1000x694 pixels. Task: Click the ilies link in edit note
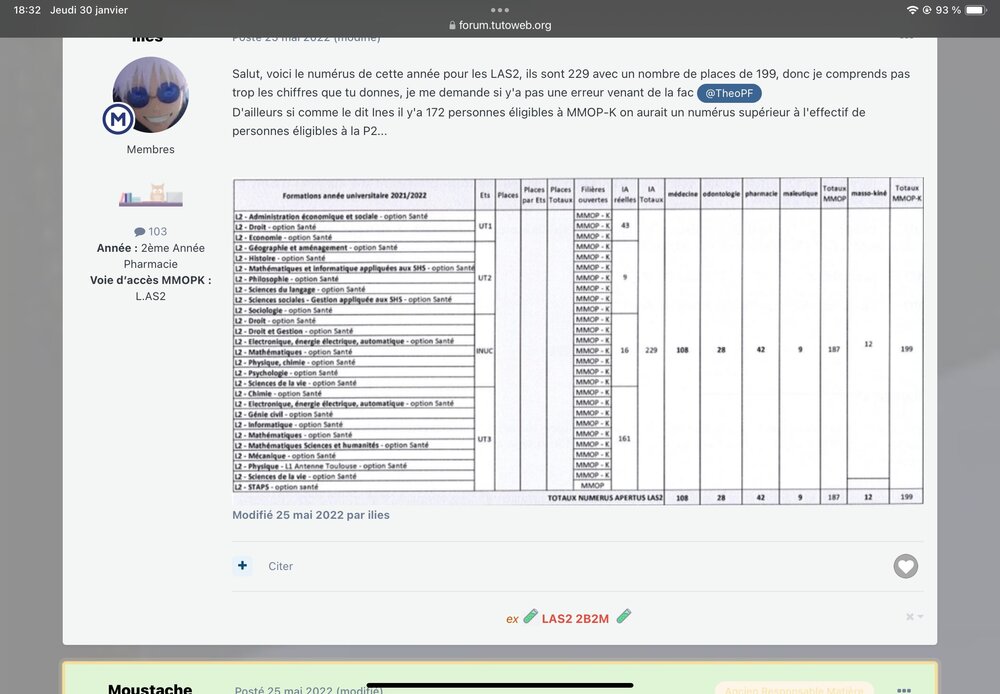coord(376,515)
